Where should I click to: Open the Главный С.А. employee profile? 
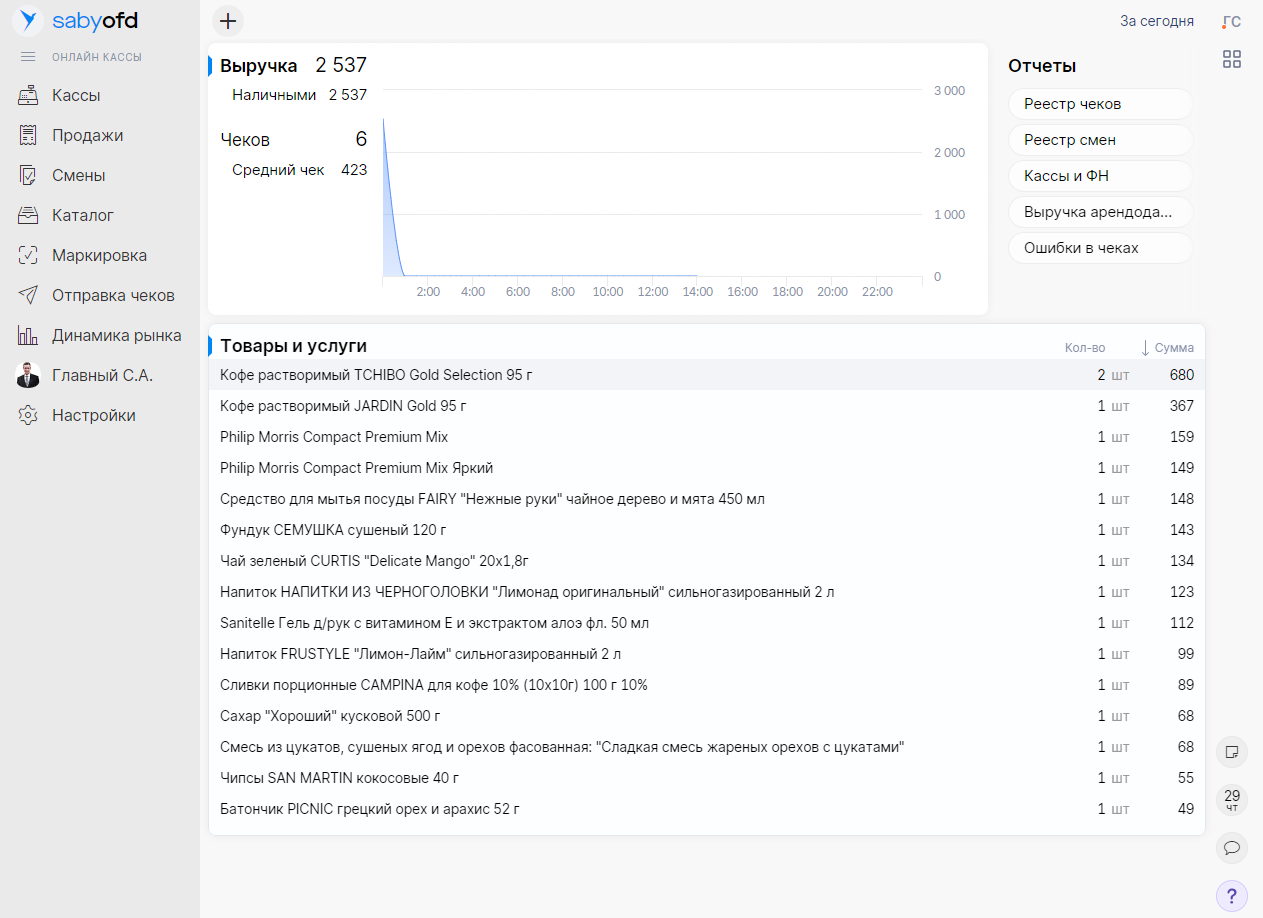(x=101, y=376)
